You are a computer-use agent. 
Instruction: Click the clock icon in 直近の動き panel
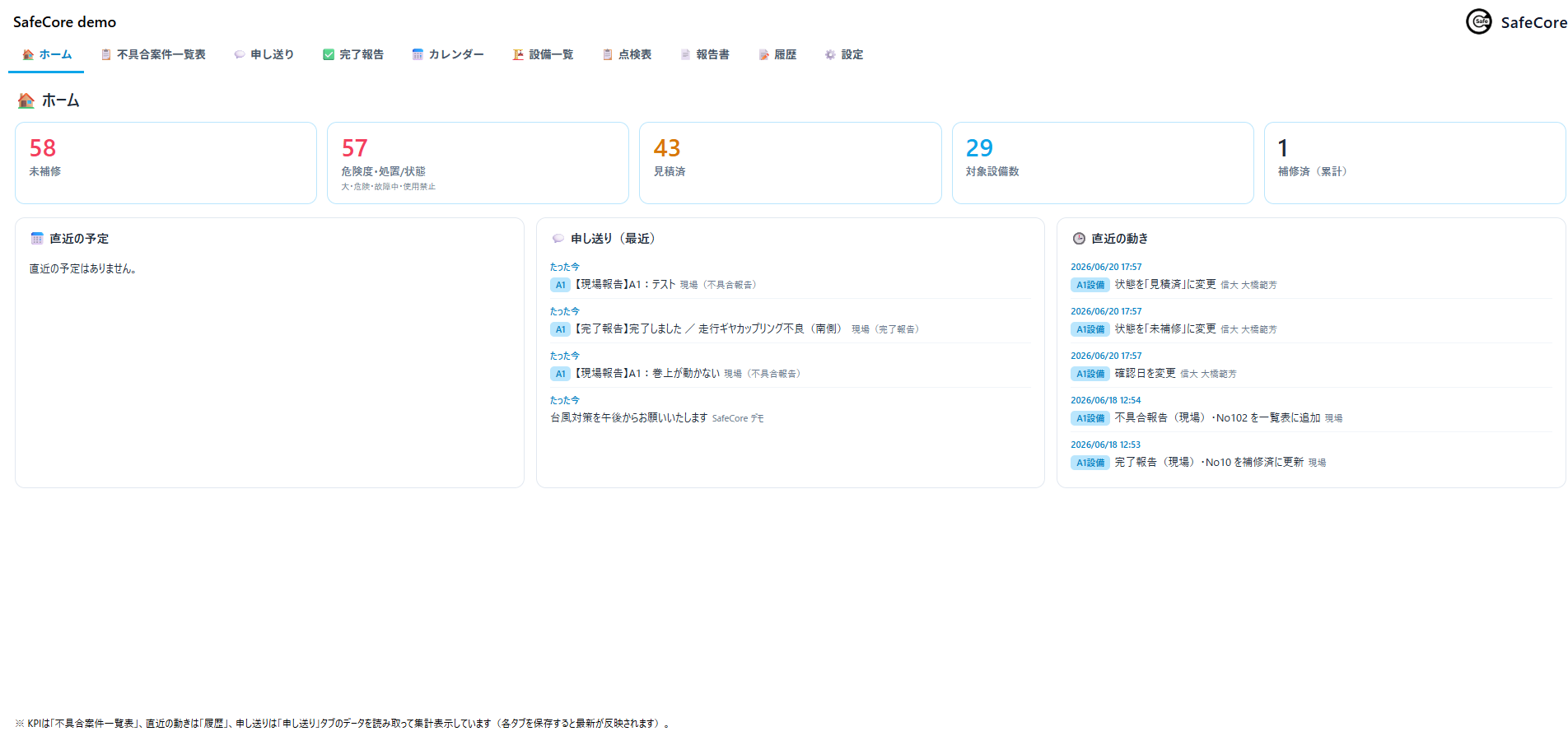(x=1079, y=239)
